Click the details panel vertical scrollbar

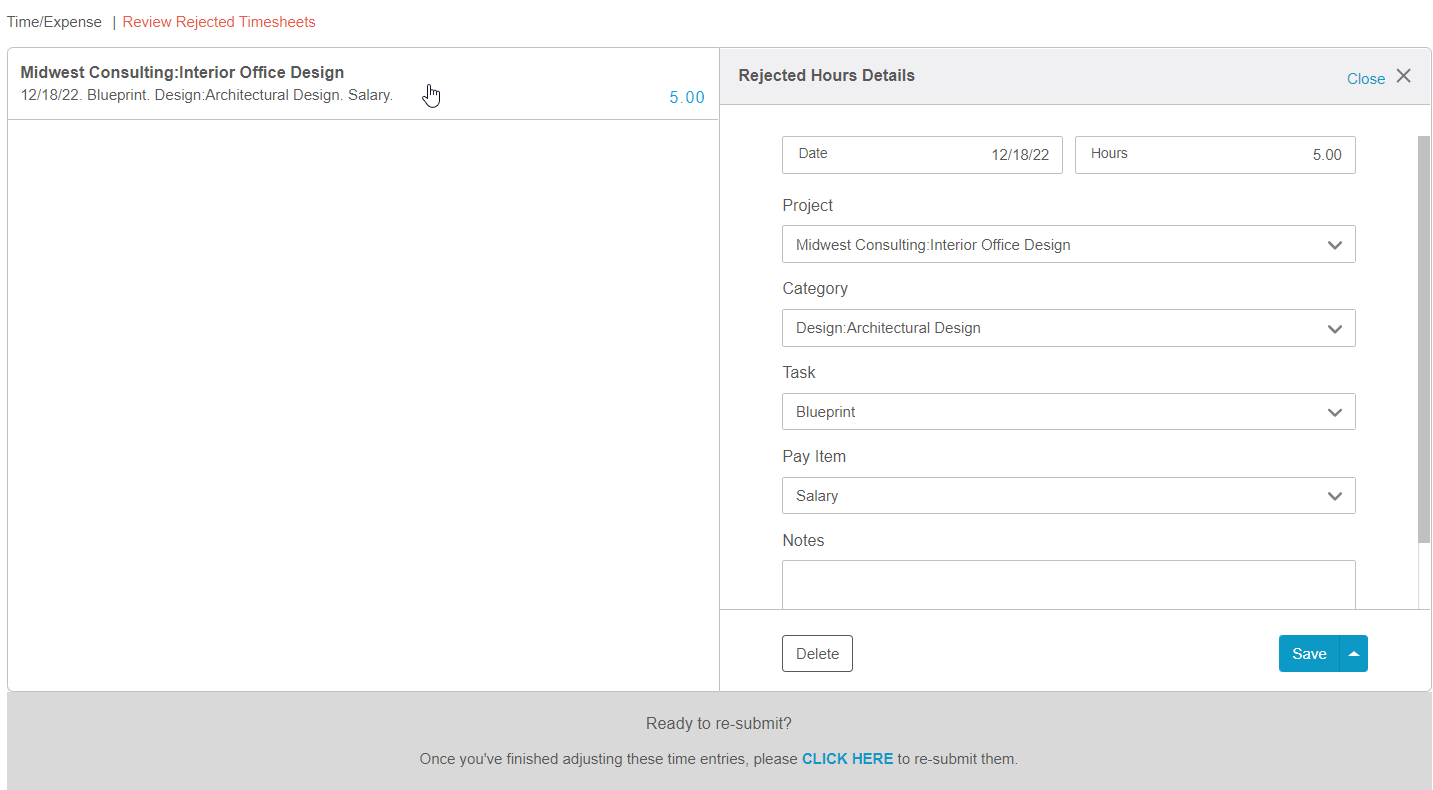point(1424,340)
